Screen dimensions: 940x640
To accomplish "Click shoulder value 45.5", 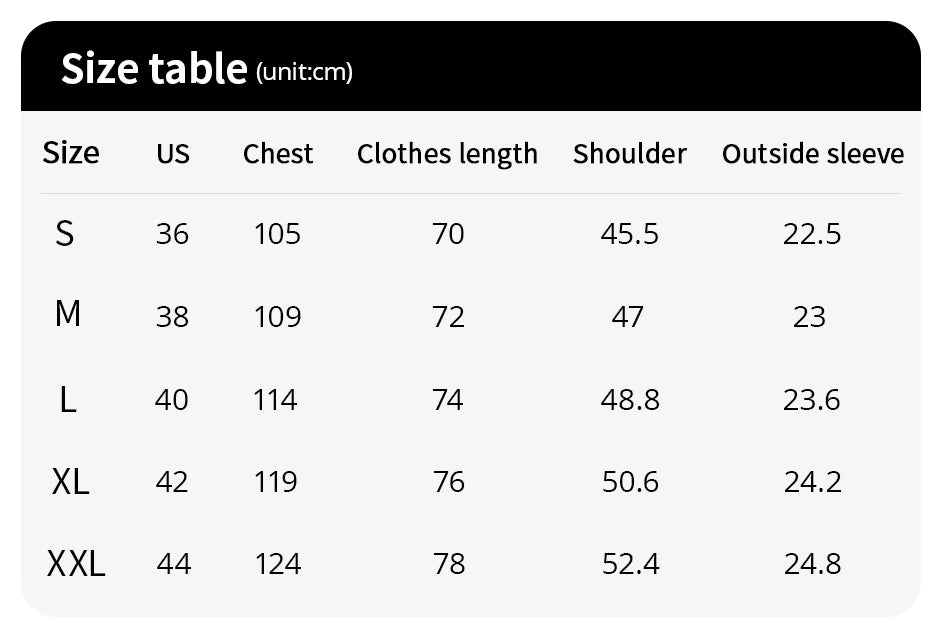I will (630, 234).
